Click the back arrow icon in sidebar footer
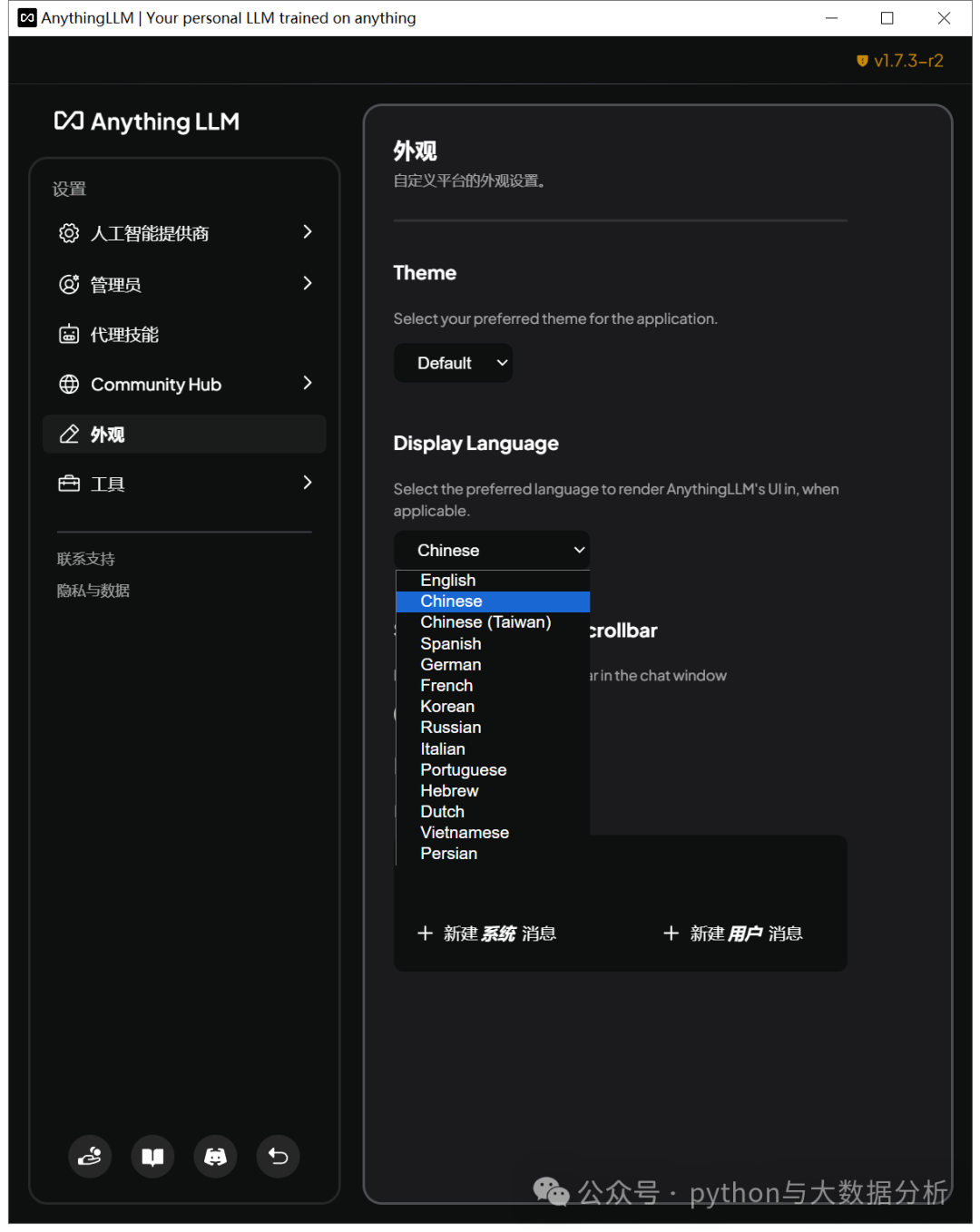The width and height of the screenshot is (980, 1232). [278, 1157]
